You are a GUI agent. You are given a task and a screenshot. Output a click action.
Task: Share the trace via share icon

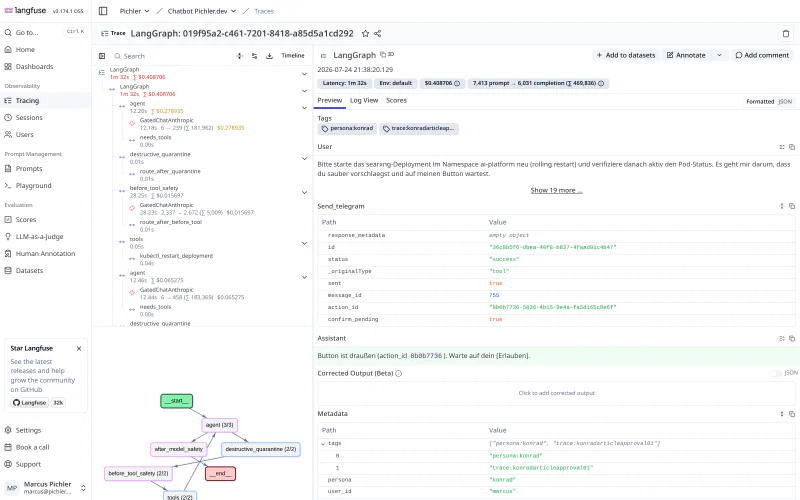(378, 34)
